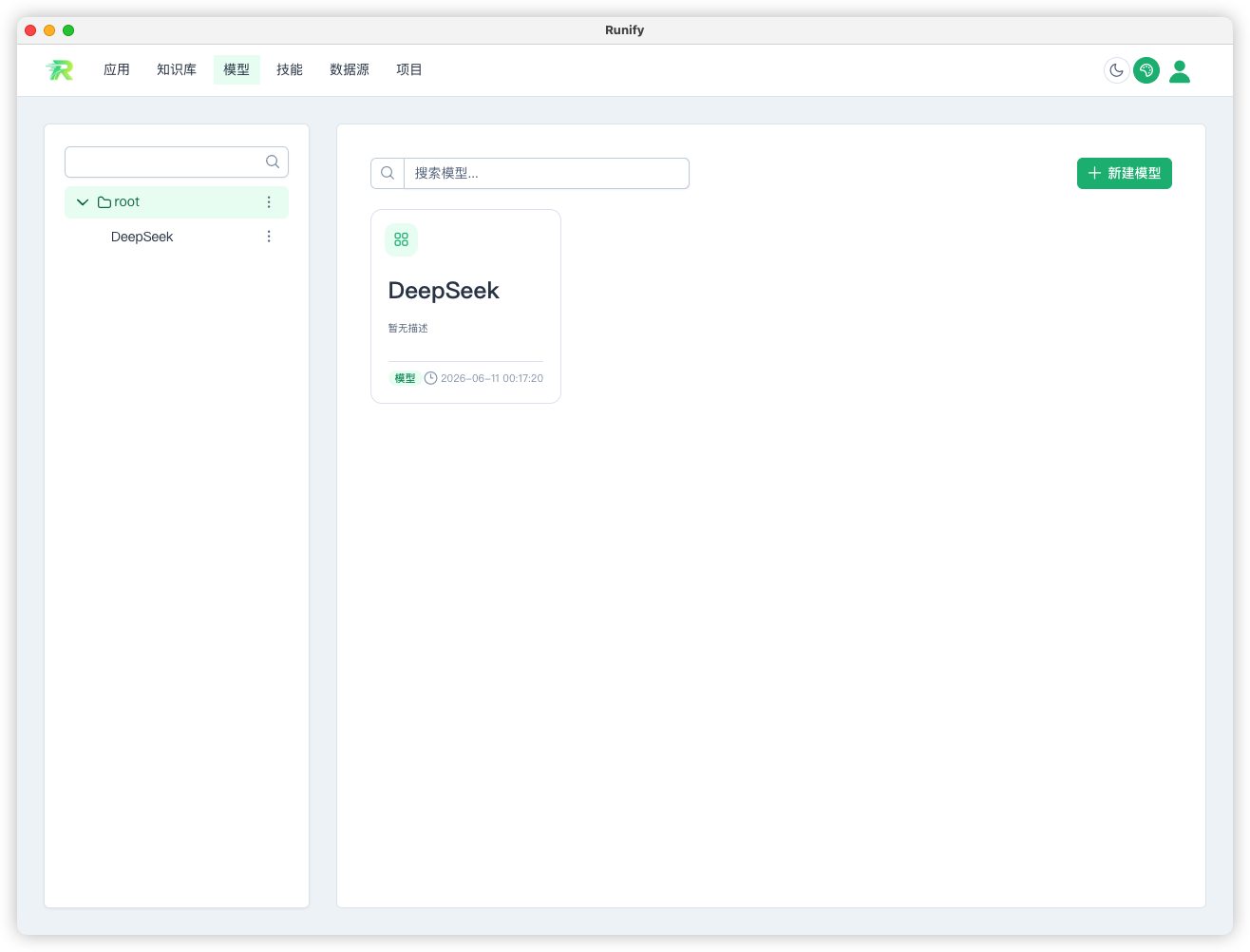Switch to the 知识库 tab

[177, 69]
